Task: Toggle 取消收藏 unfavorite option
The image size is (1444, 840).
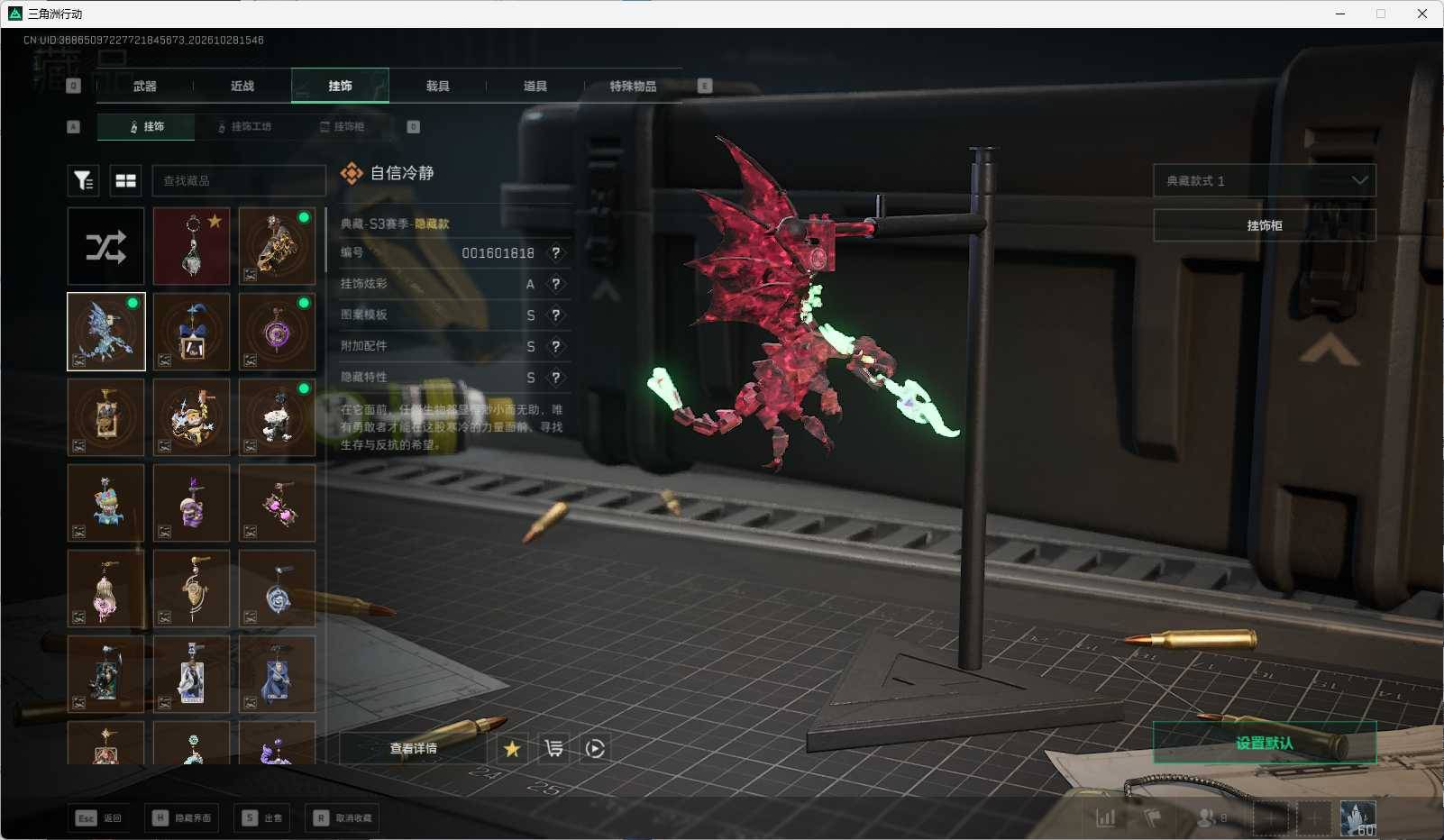Action: click(343, 817)
